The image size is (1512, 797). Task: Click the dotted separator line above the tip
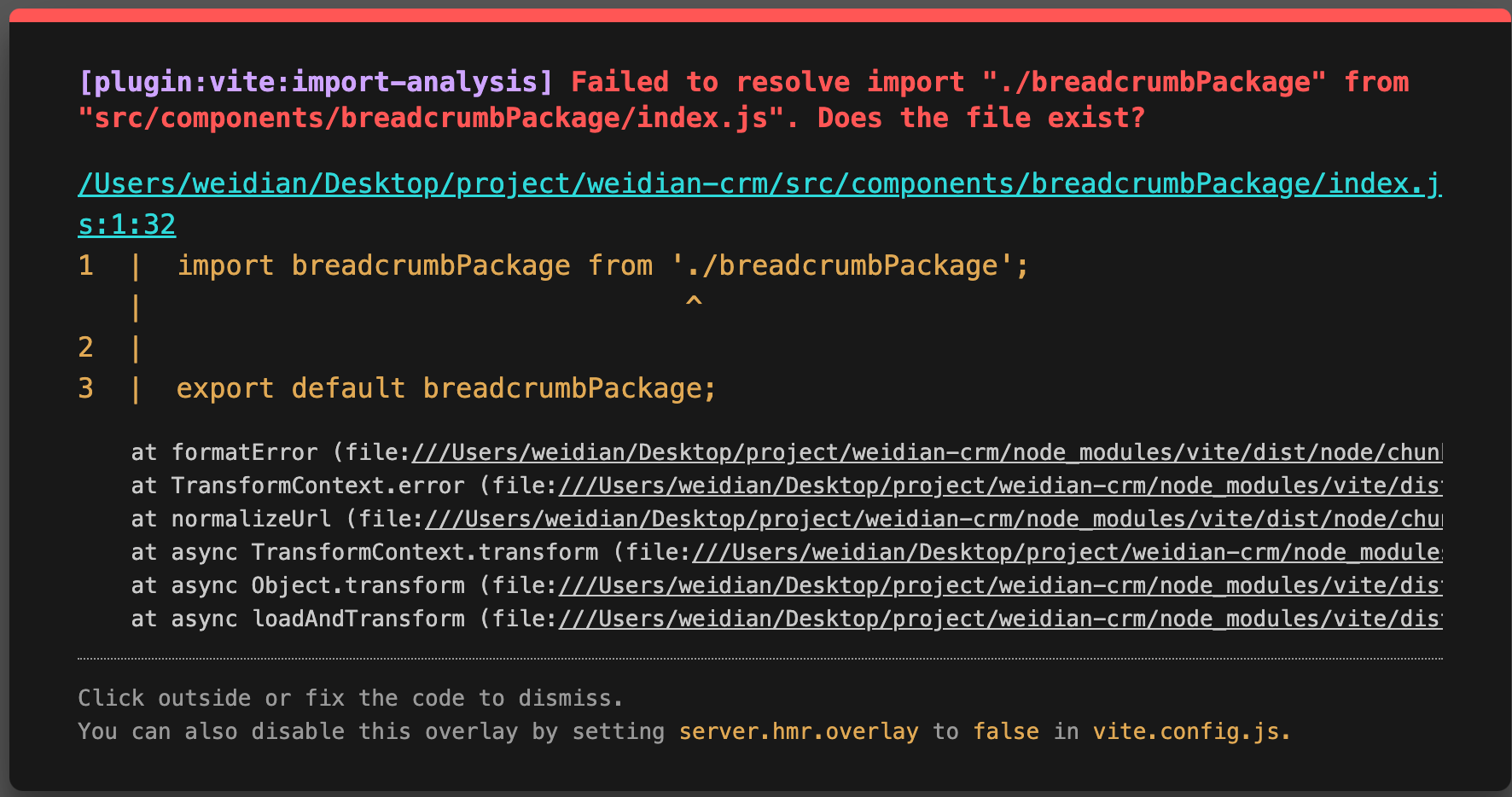click(x=759, y=659)
